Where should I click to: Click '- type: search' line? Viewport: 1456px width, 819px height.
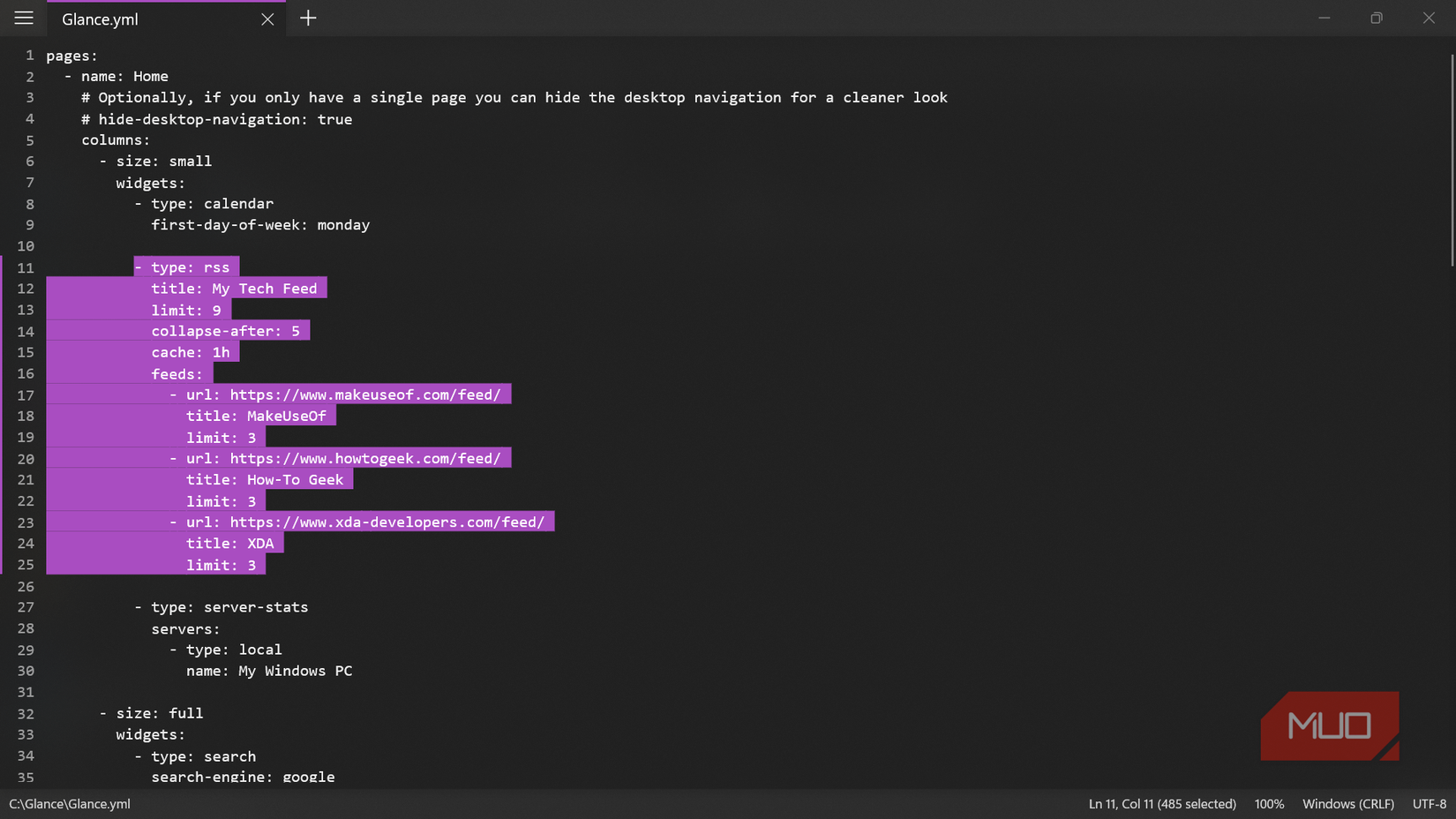[x=195, y=756]
